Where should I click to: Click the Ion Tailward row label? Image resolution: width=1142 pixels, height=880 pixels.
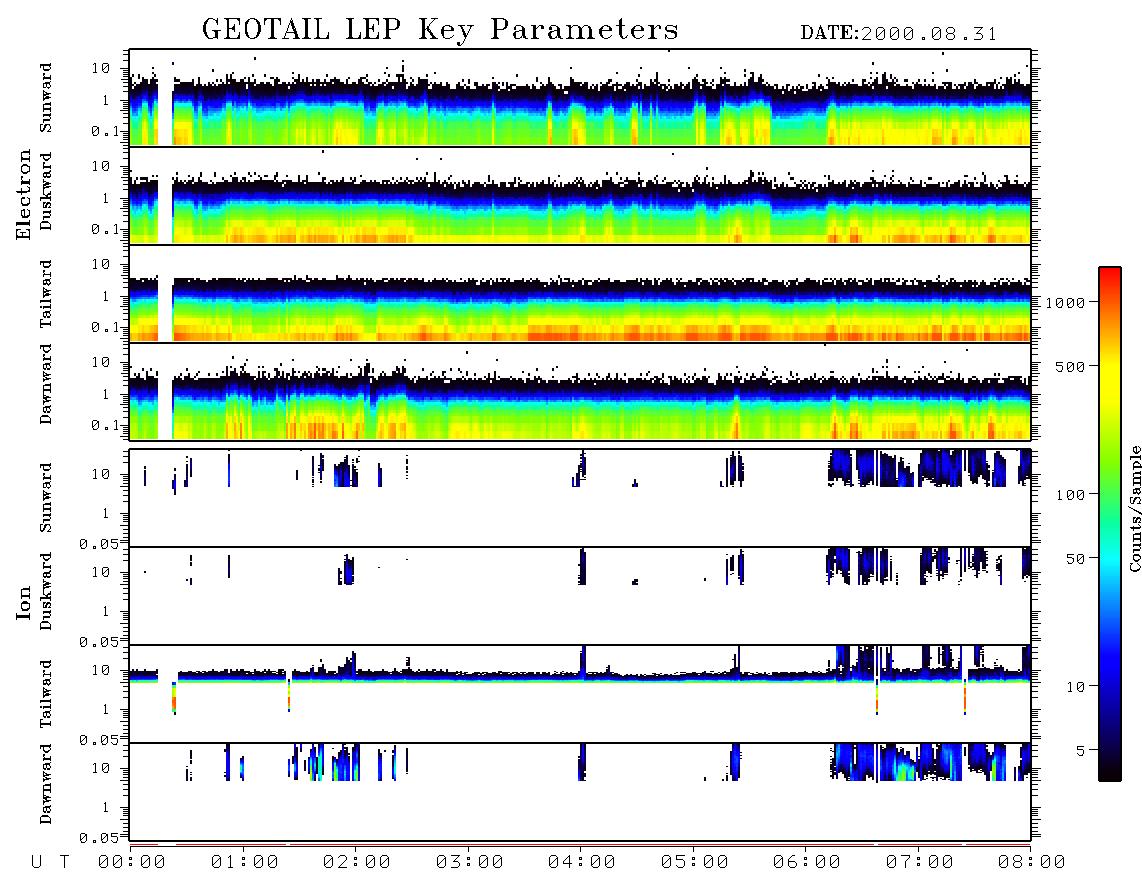46,694
